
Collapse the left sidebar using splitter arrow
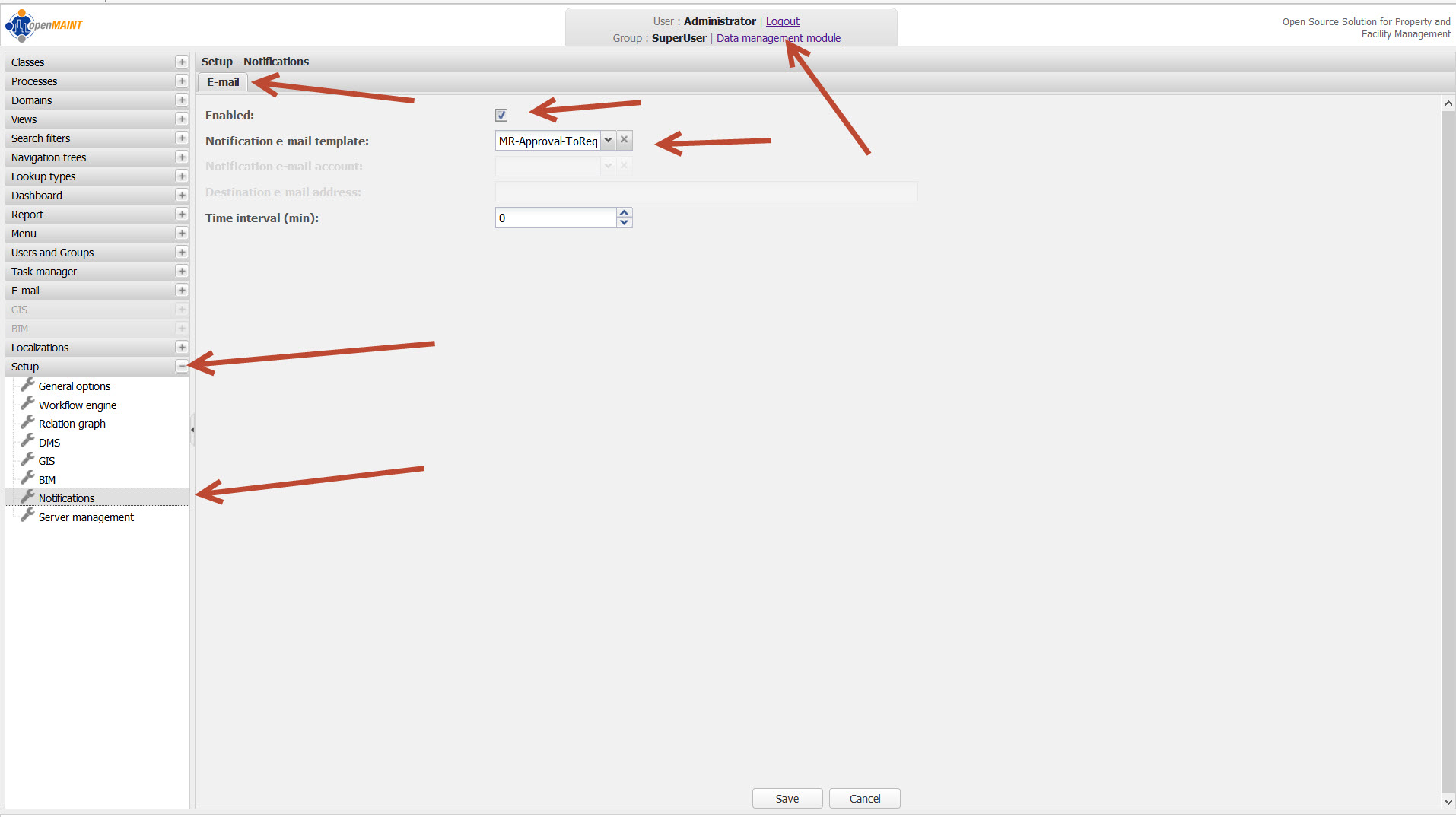192,430
